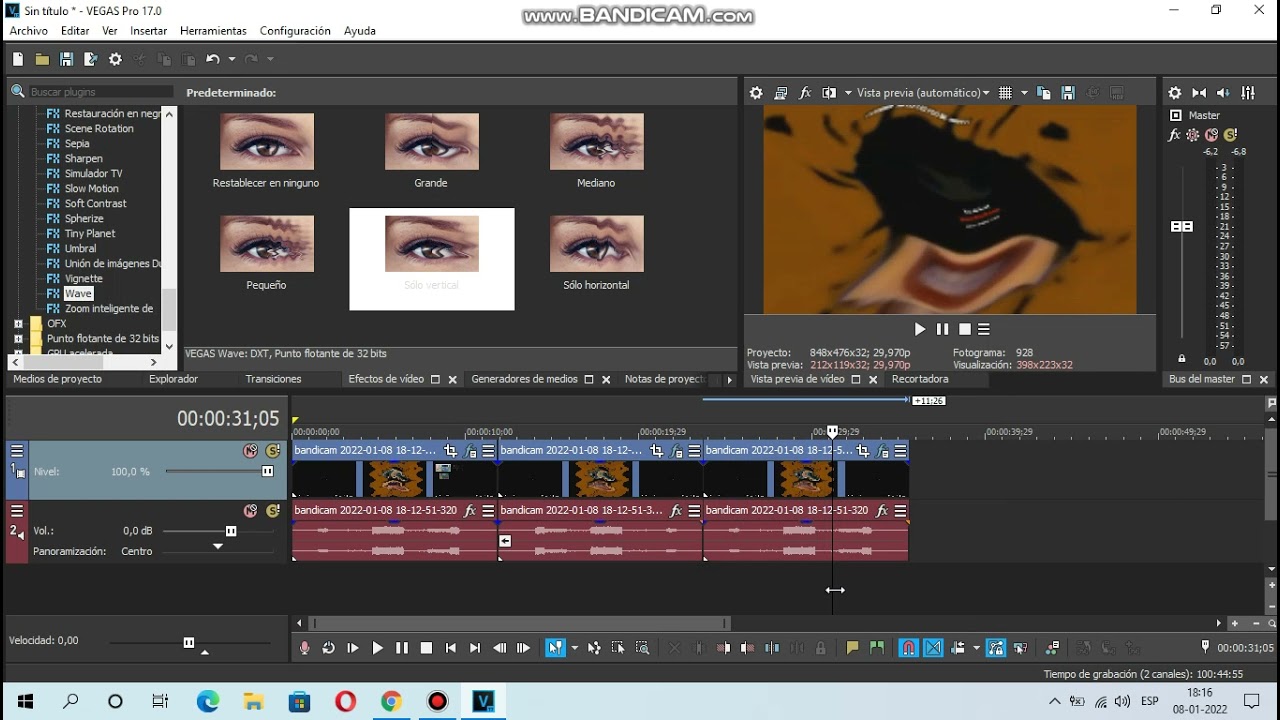Open the event pan/crop on the first video clip

pos(451,451)
